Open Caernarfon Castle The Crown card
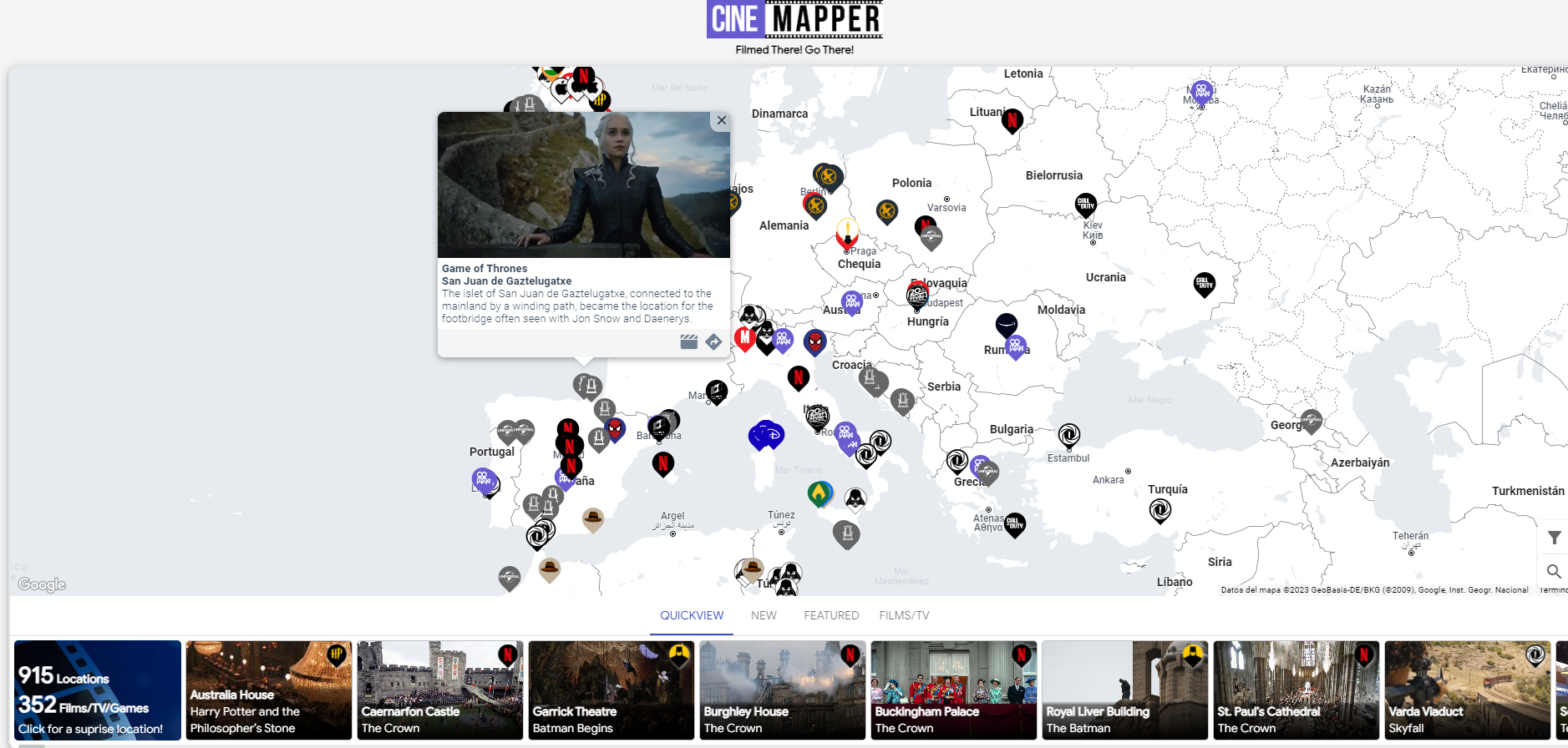 click(x=440, y=690)
